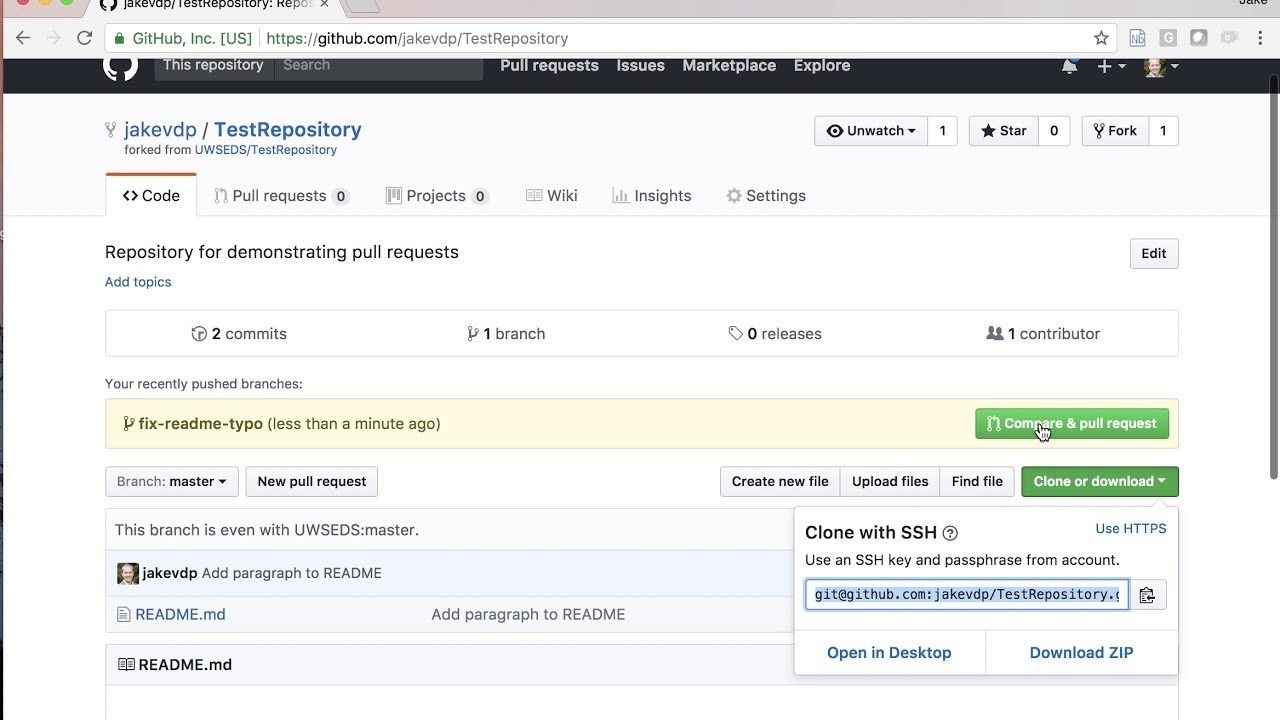Screen dimensions: 1280x720
Task: Go back using browser arrow
Action: (x=23, y=38)
